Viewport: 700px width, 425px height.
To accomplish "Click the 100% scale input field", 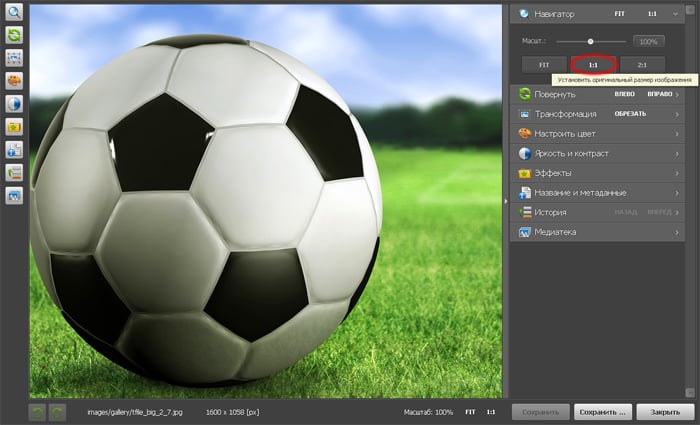I will click(x=649, y=42).
